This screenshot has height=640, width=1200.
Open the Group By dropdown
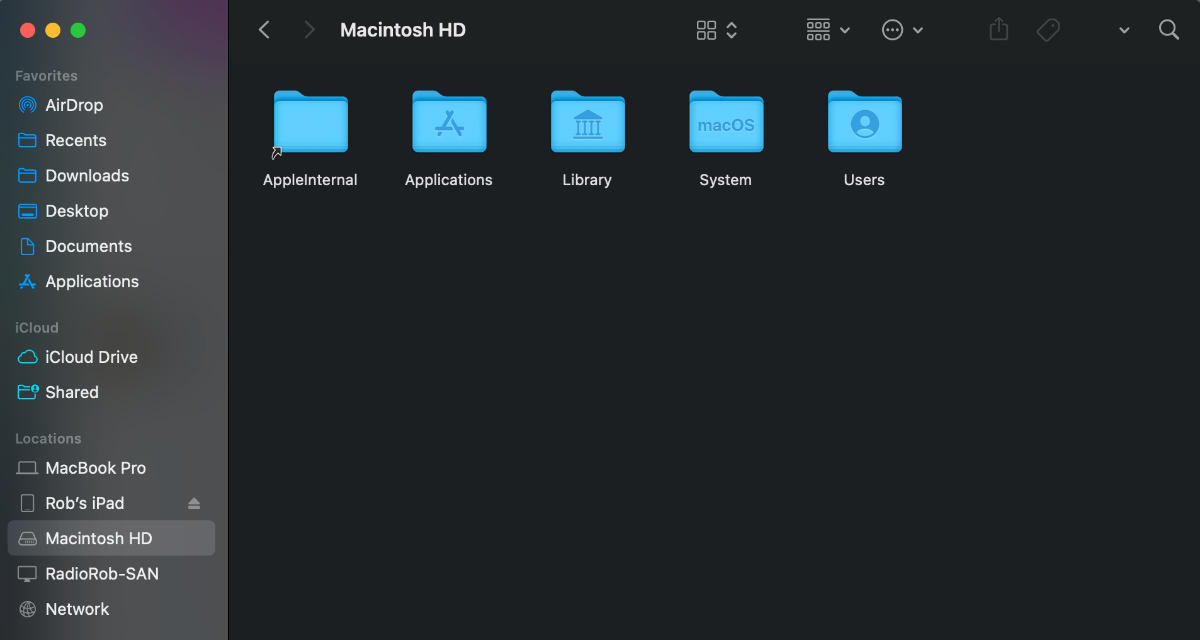pyautogui.click(x=828, y=30)
